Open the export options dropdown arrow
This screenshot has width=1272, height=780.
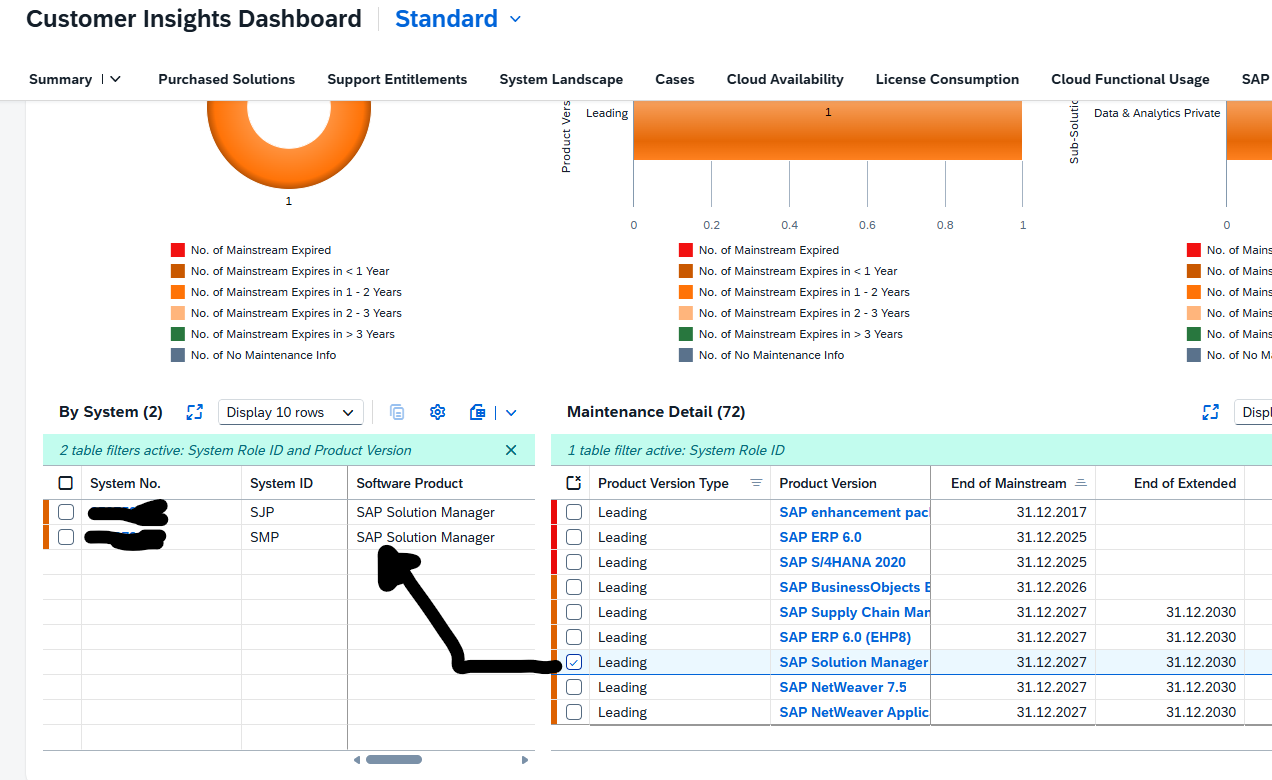tap(511, 412)
